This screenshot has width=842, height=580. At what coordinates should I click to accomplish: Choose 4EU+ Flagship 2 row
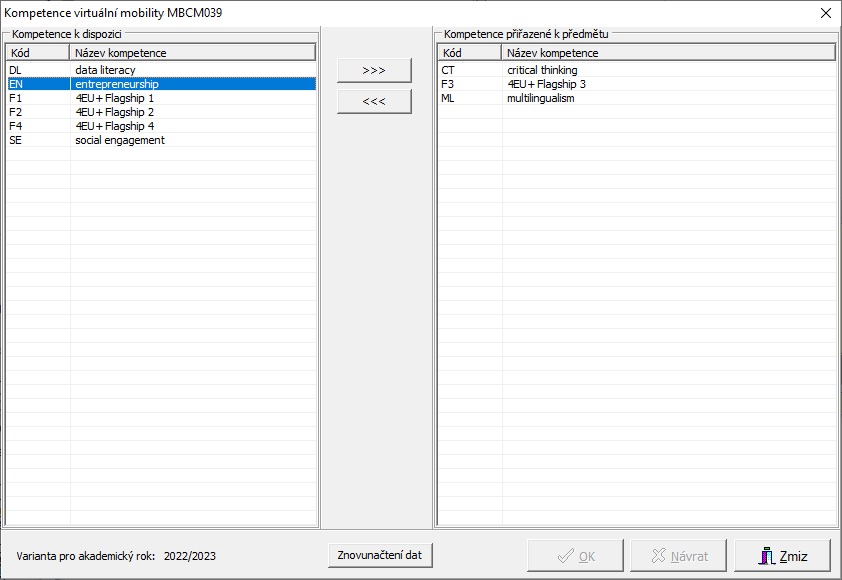point(114,112)
